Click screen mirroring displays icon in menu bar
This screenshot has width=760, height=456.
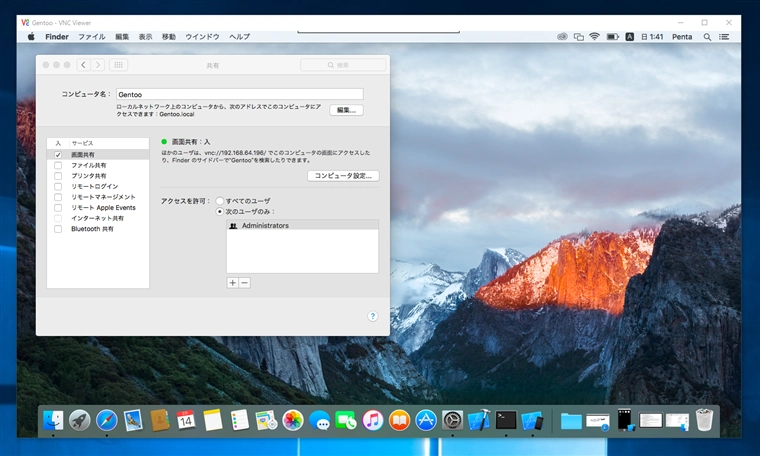coord(579,36)
